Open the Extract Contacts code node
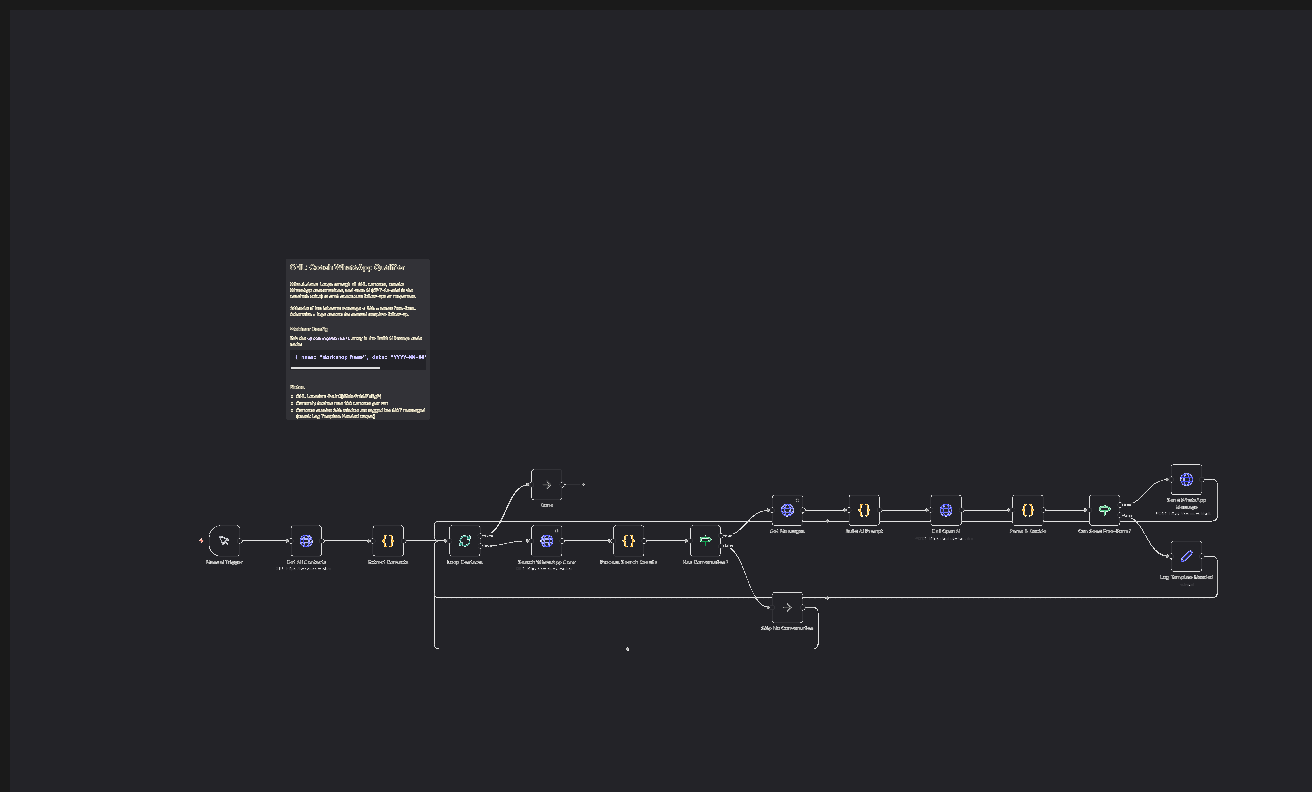Image resolution: width=1312 pixels, height=792 pixels. pyautogui.click(x=388, y=541)
